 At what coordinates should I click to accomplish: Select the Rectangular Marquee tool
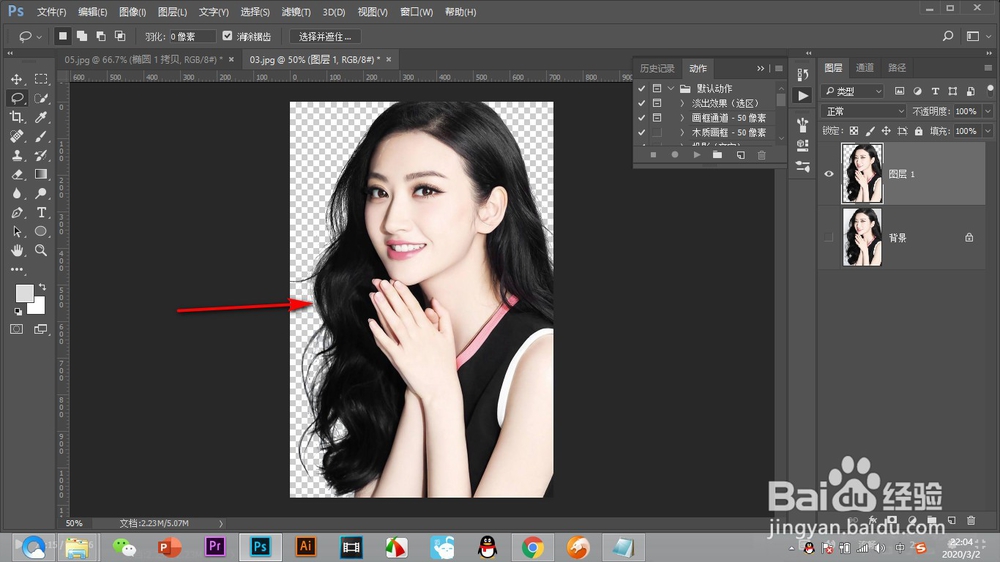pos(41,79)
